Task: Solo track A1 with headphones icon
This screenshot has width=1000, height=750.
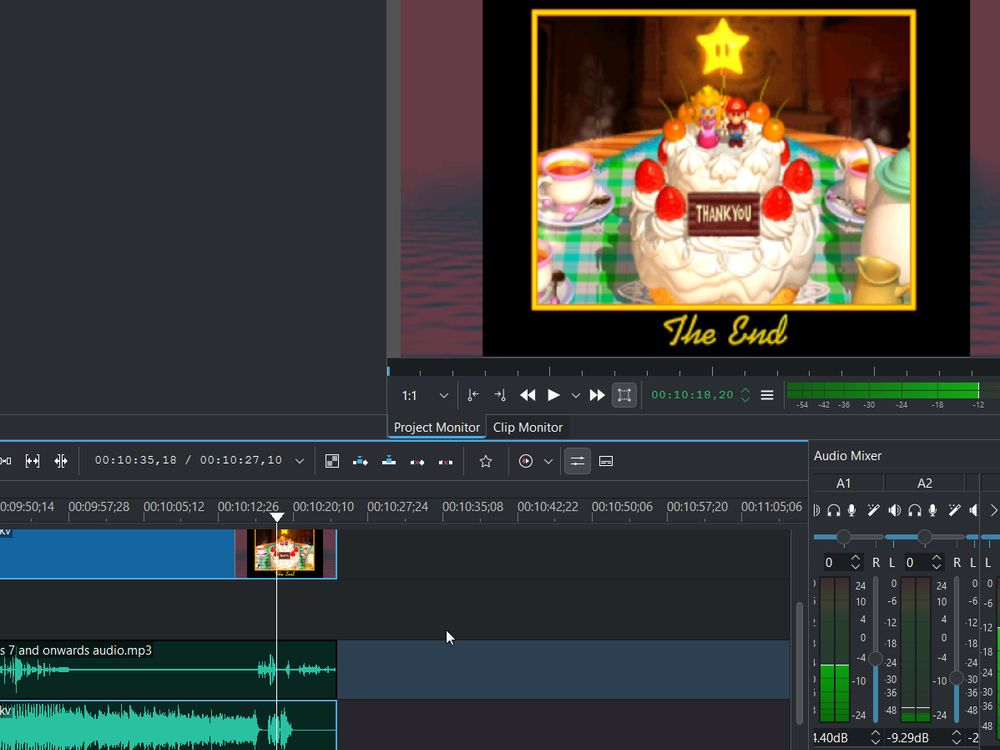Action: [834, 510]
